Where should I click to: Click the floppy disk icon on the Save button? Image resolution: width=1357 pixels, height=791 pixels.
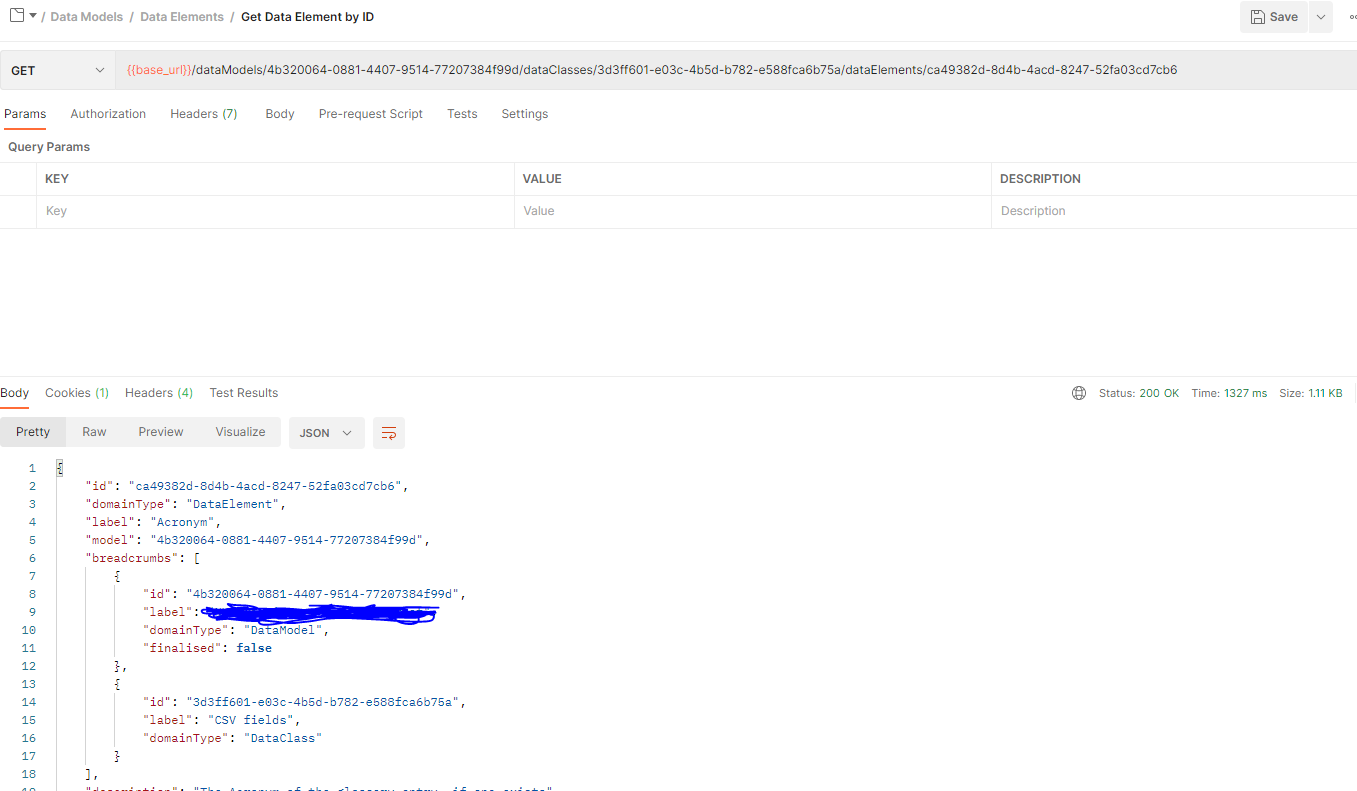1258,17
